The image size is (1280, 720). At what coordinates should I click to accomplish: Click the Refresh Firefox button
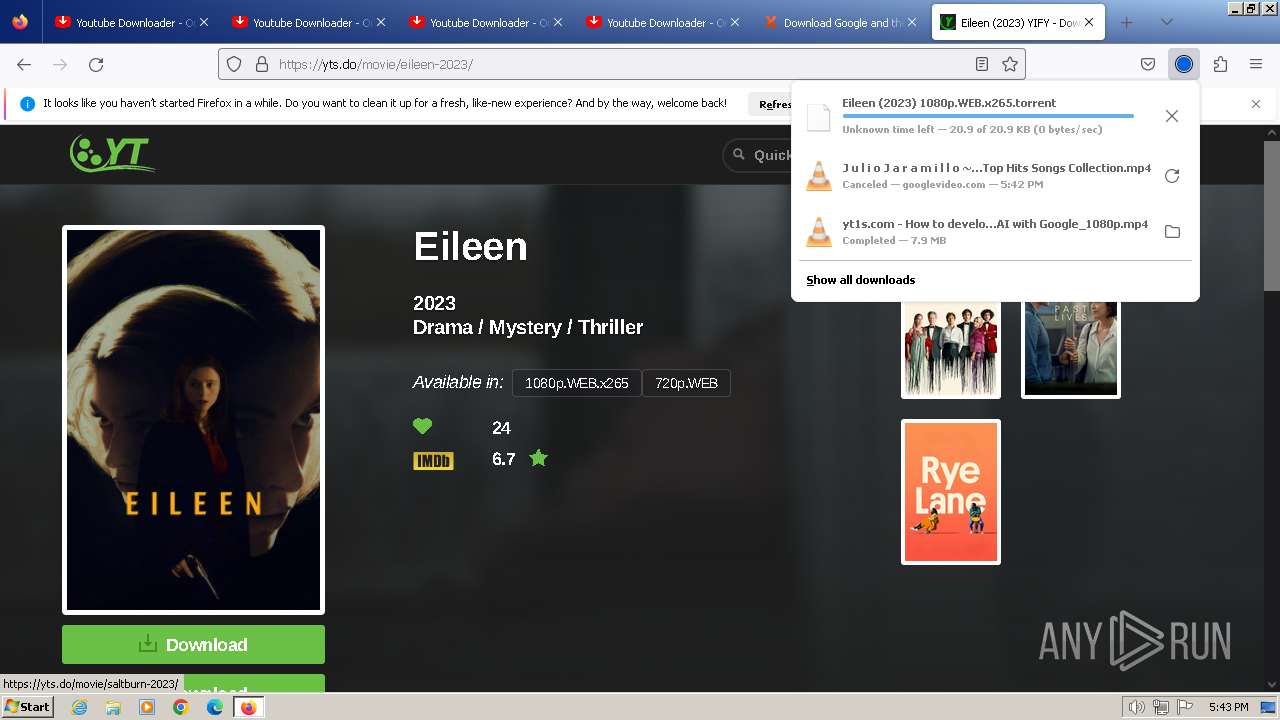click(x=772, y=104)
